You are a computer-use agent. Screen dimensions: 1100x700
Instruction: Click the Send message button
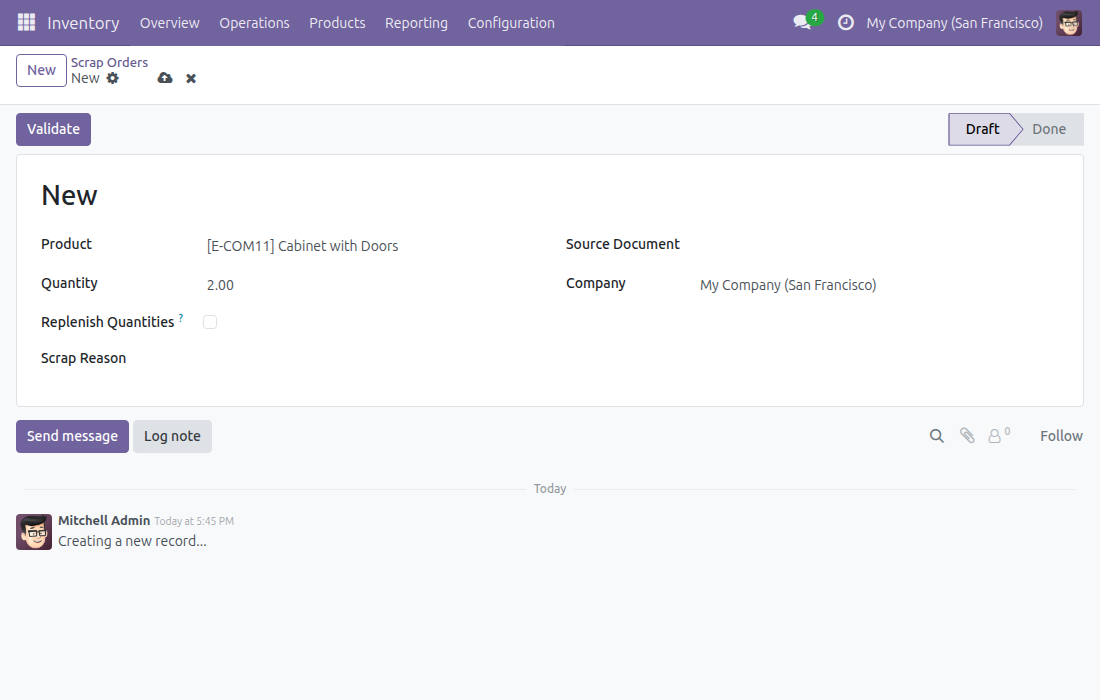pyautogui.click(x=72, y=436)
